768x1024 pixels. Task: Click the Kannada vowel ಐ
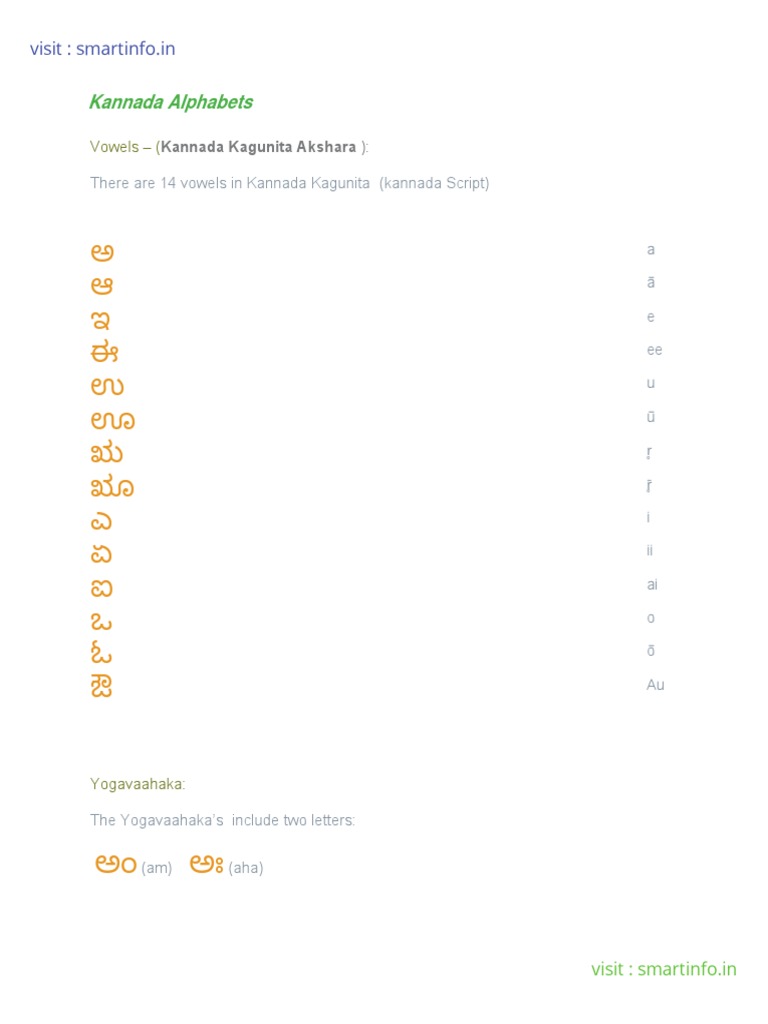pos(102,587)
